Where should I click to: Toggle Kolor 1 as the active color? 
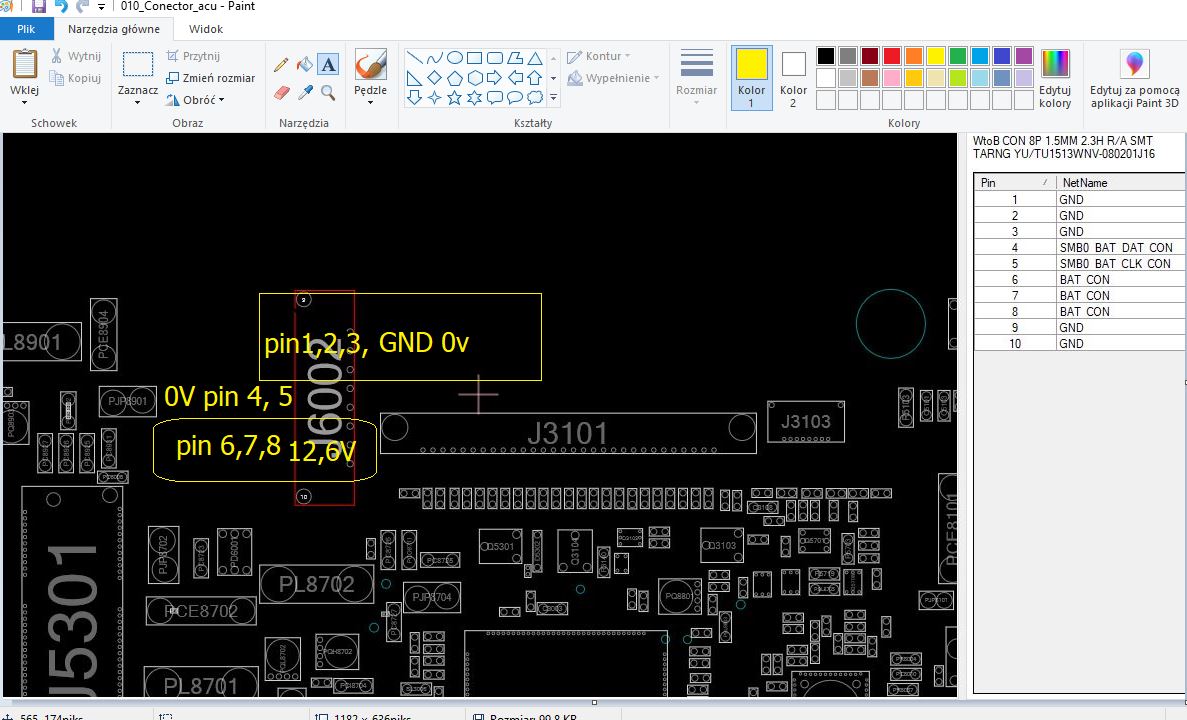tap(751, 77)
